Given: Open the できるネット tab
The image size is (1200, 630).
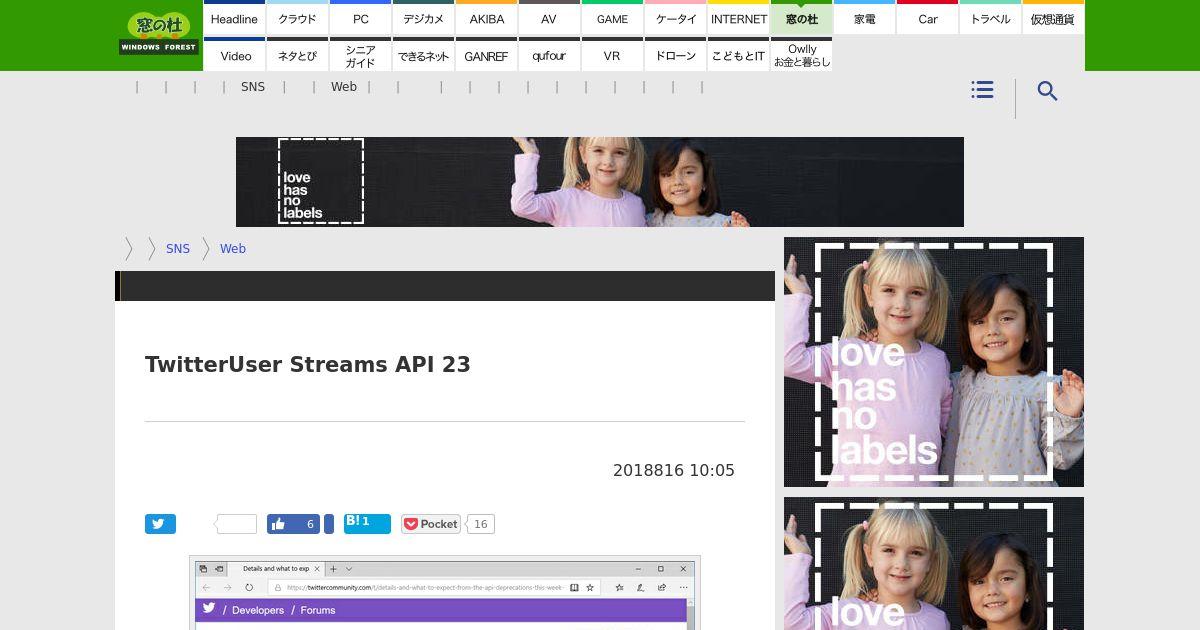Looking at the screenshot, I should click(423, 55).
